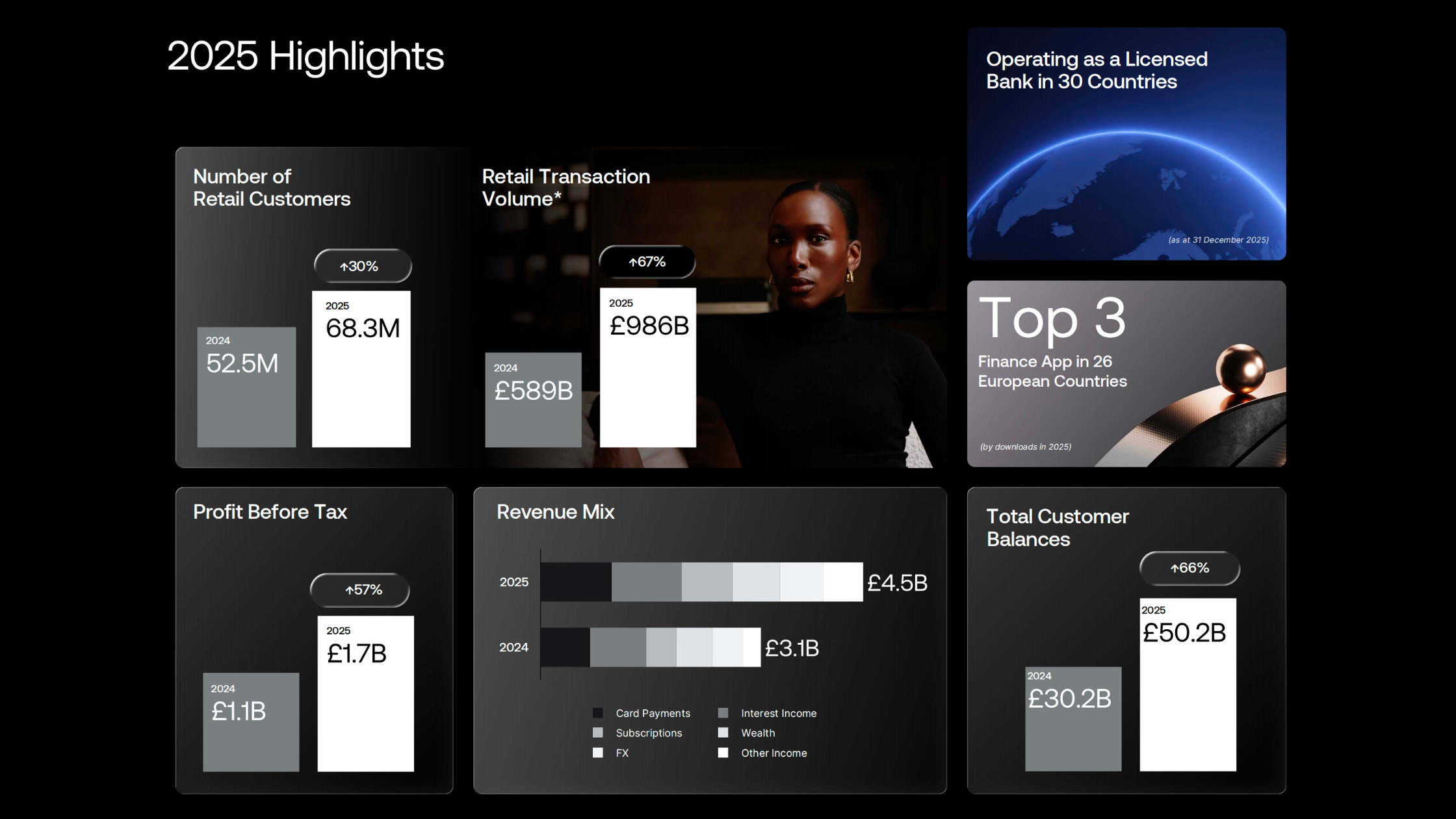Select the Wealth legend square
The width and height of the screenshot is (1456, 819).
click(723, 733)
